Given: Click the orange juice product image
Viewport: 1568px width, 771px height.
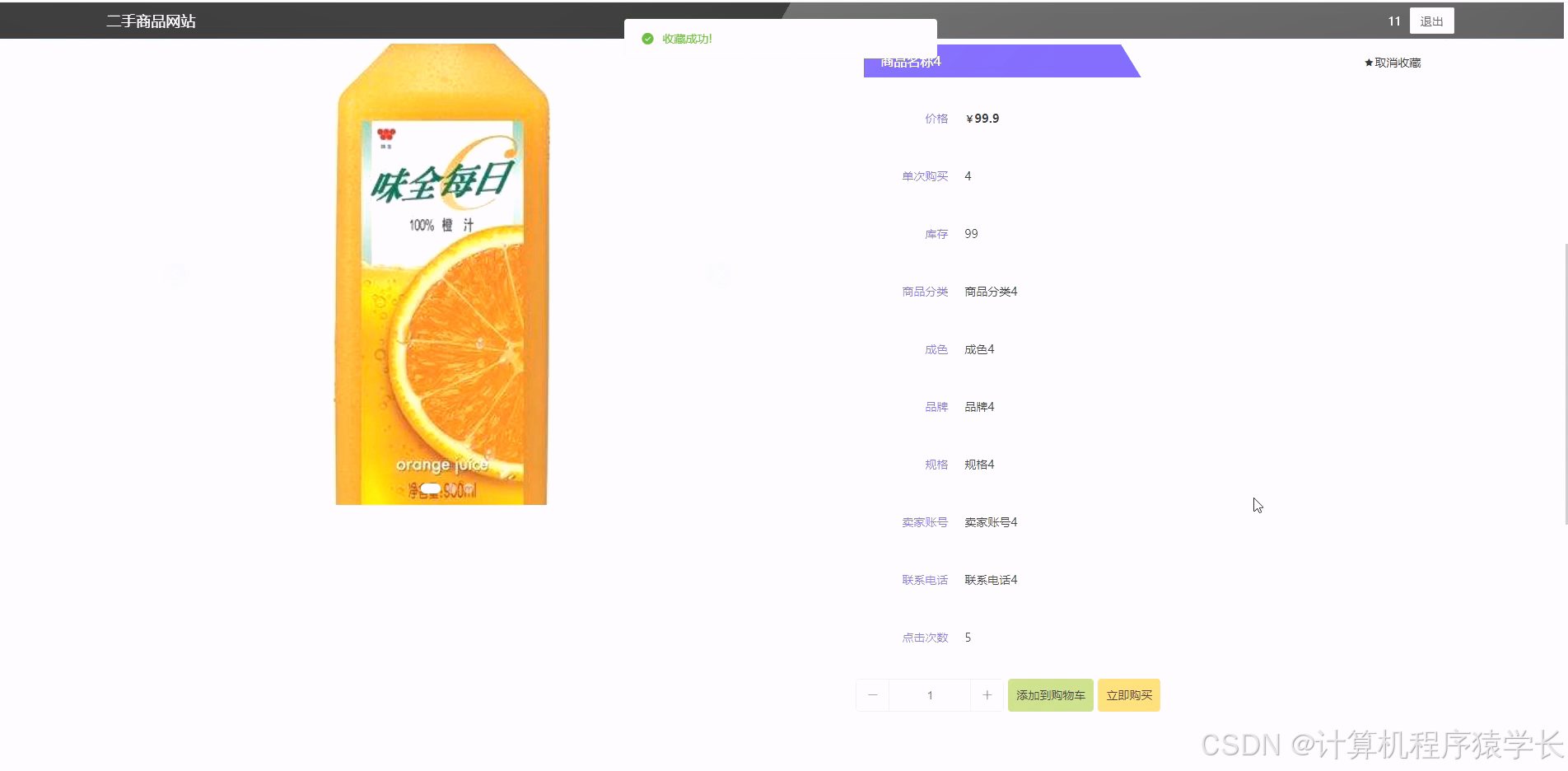Looking at the screenshot, I should [x=441, y=272].
